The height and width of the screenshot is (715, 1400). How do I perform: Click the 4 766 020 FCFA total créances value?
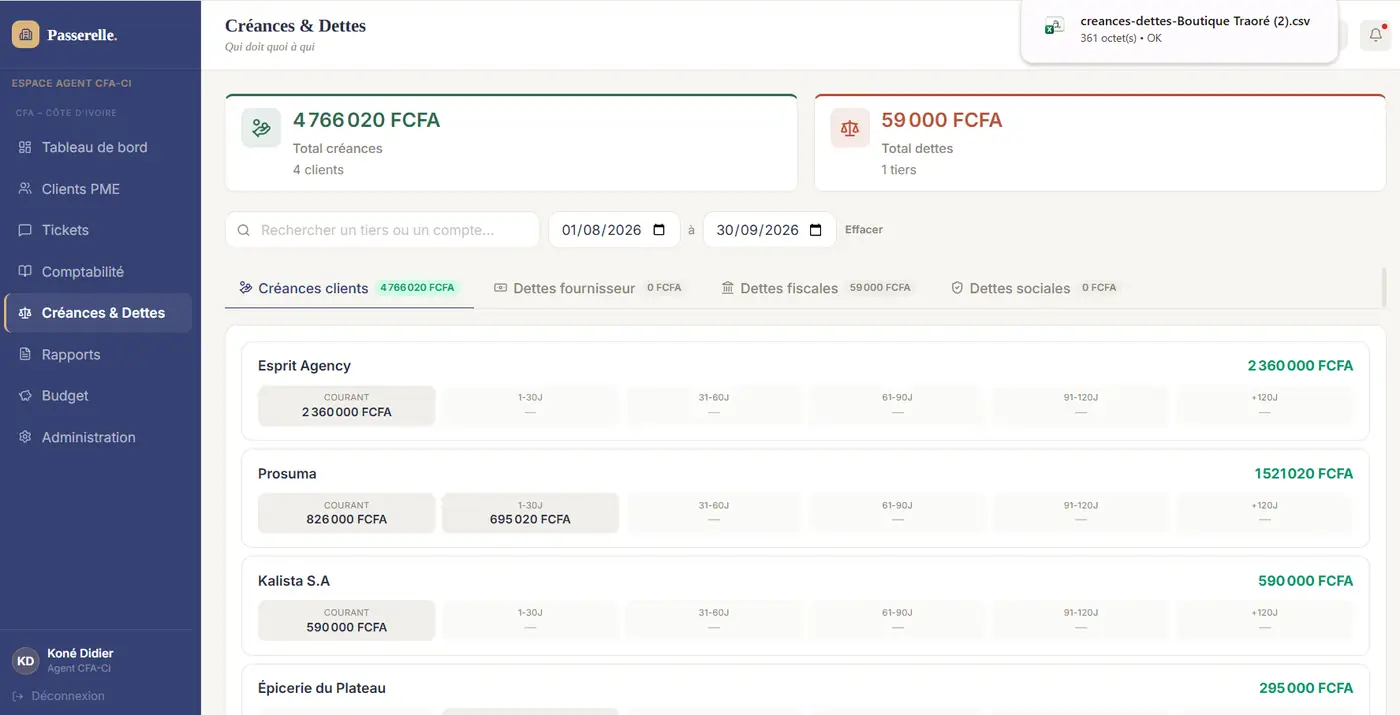point(366,120)
